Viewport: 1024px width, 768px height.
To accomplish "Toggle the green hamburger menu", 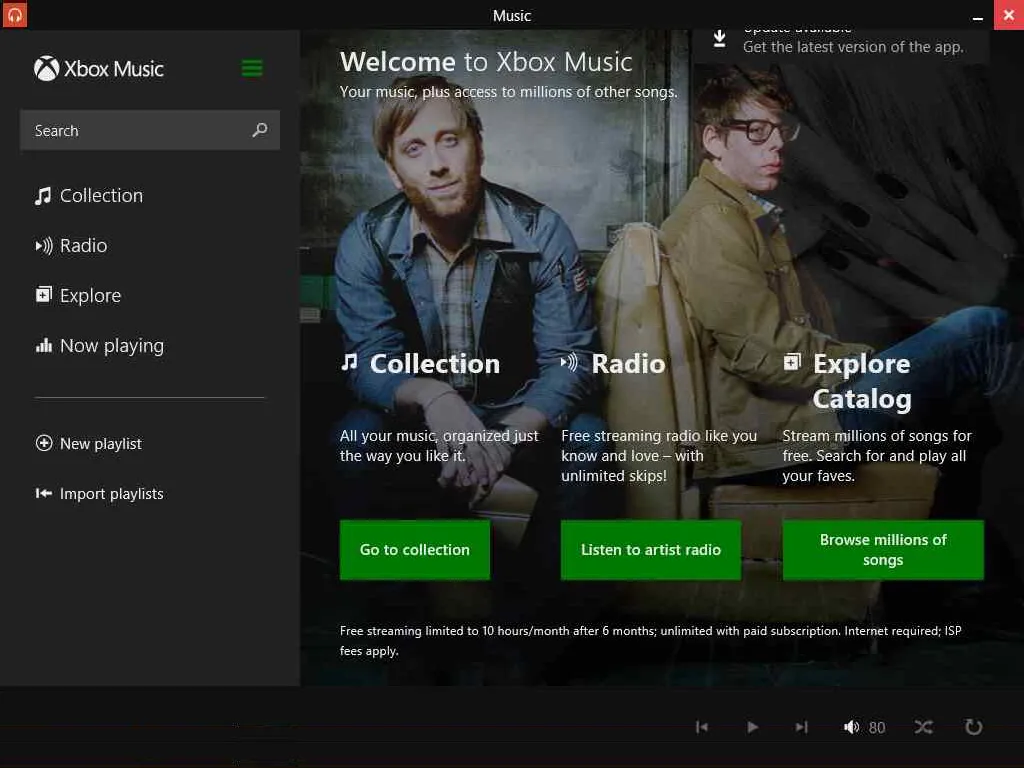I will tap(252, 68).
